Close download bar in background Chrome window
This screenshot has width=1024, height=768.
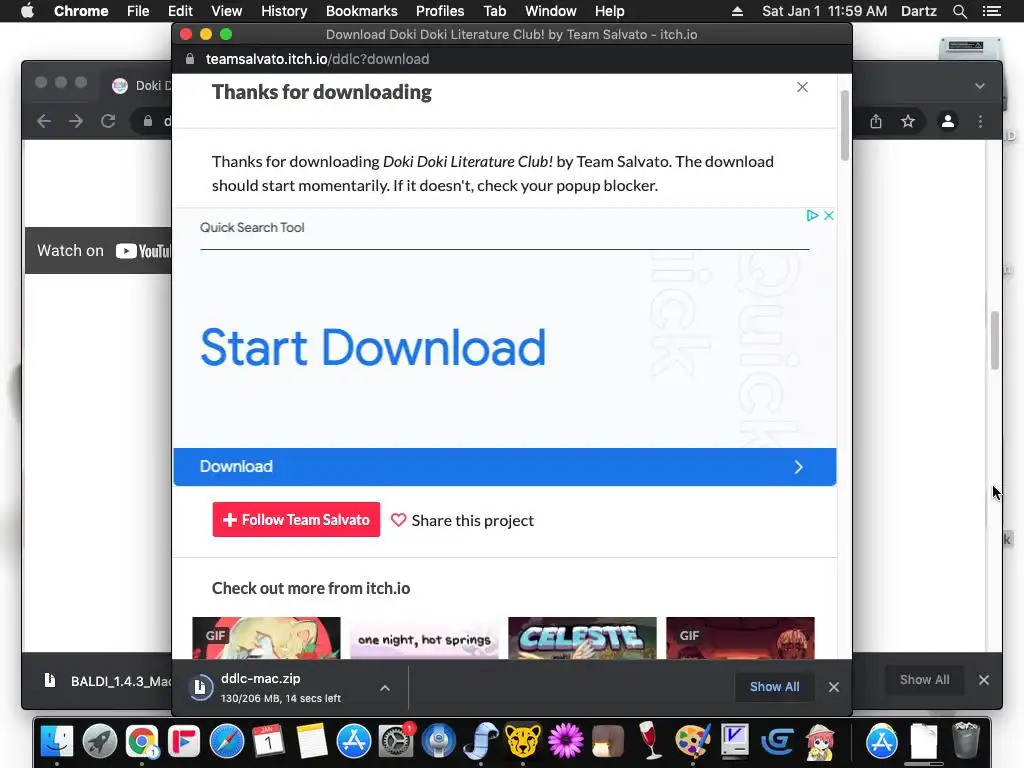pos(984,680)
